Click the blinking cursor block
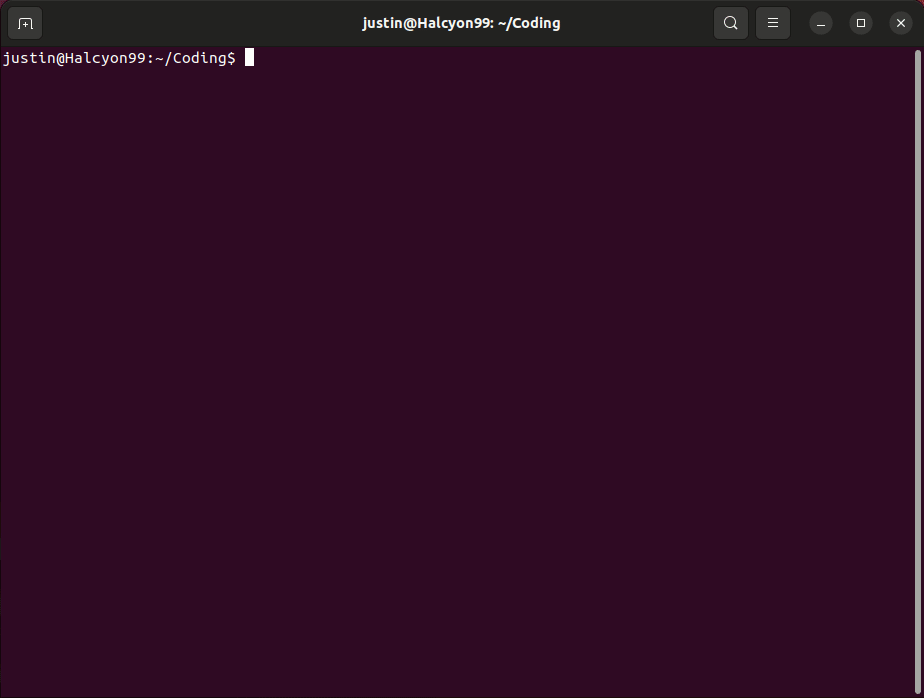Viewport: 924px width, 698px height. point(249,58)
